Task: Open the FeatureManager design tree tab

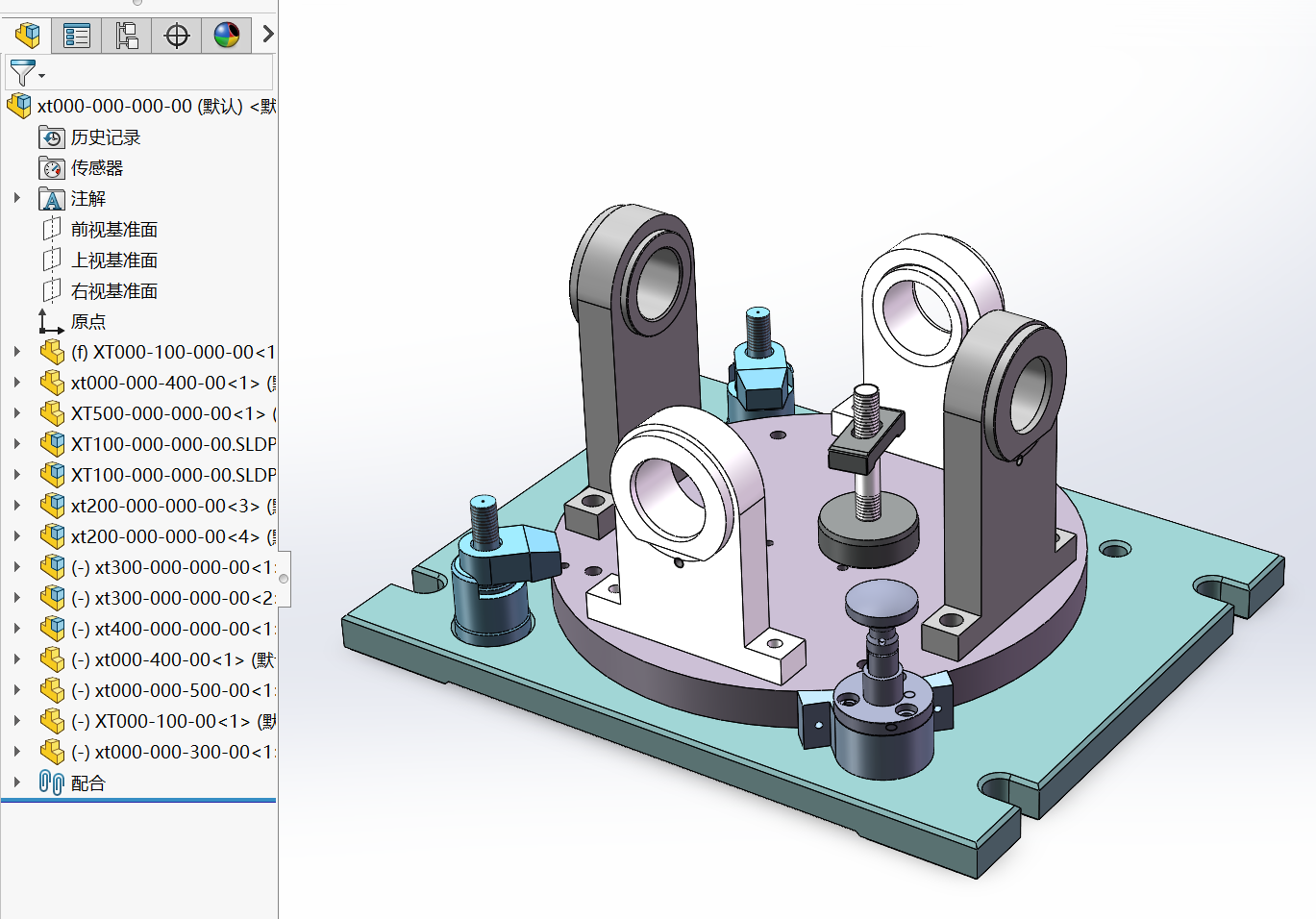Action: pyautogui.click(x=27, y=36)
